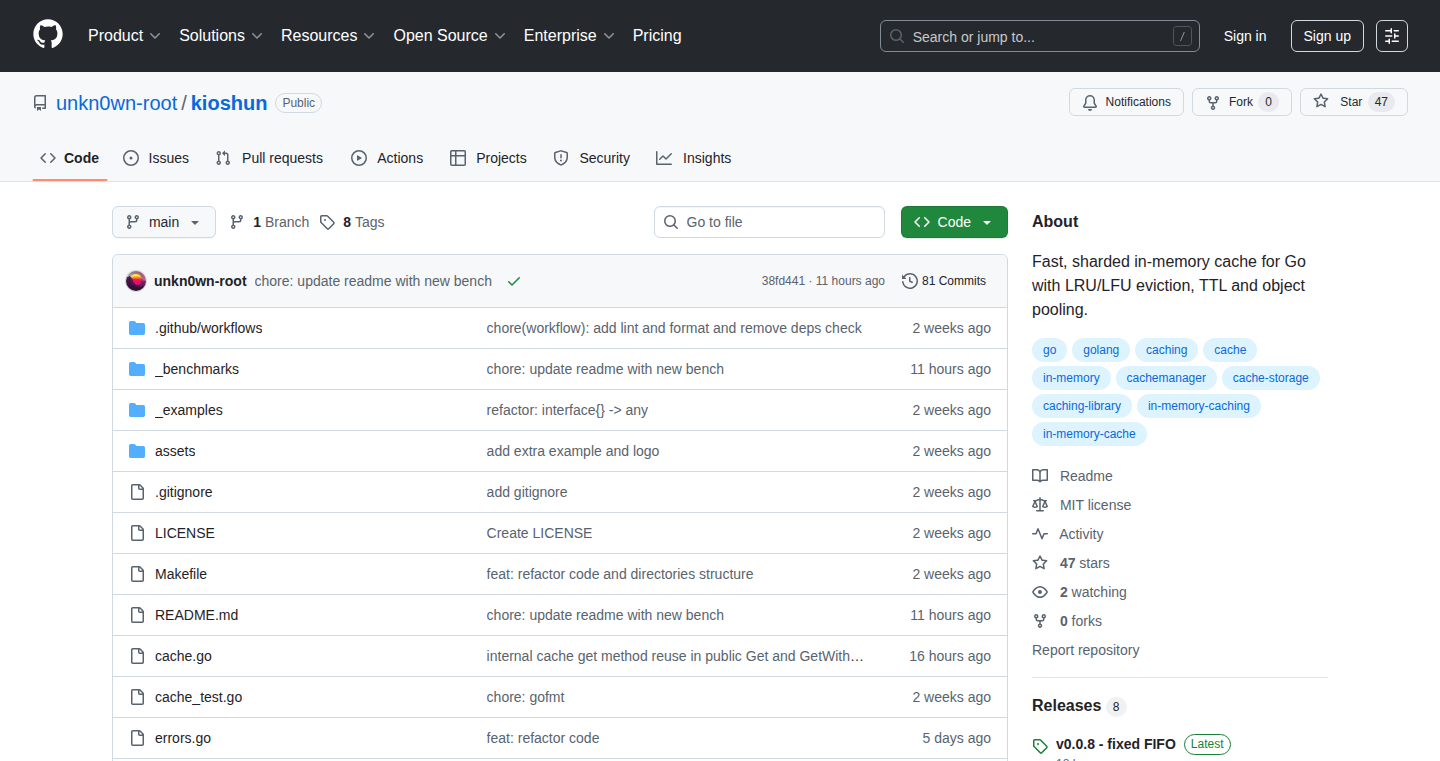The height and width of the screenshot is (761, 1440).
Task: Click Report repository
Action: coord(1086,650)
